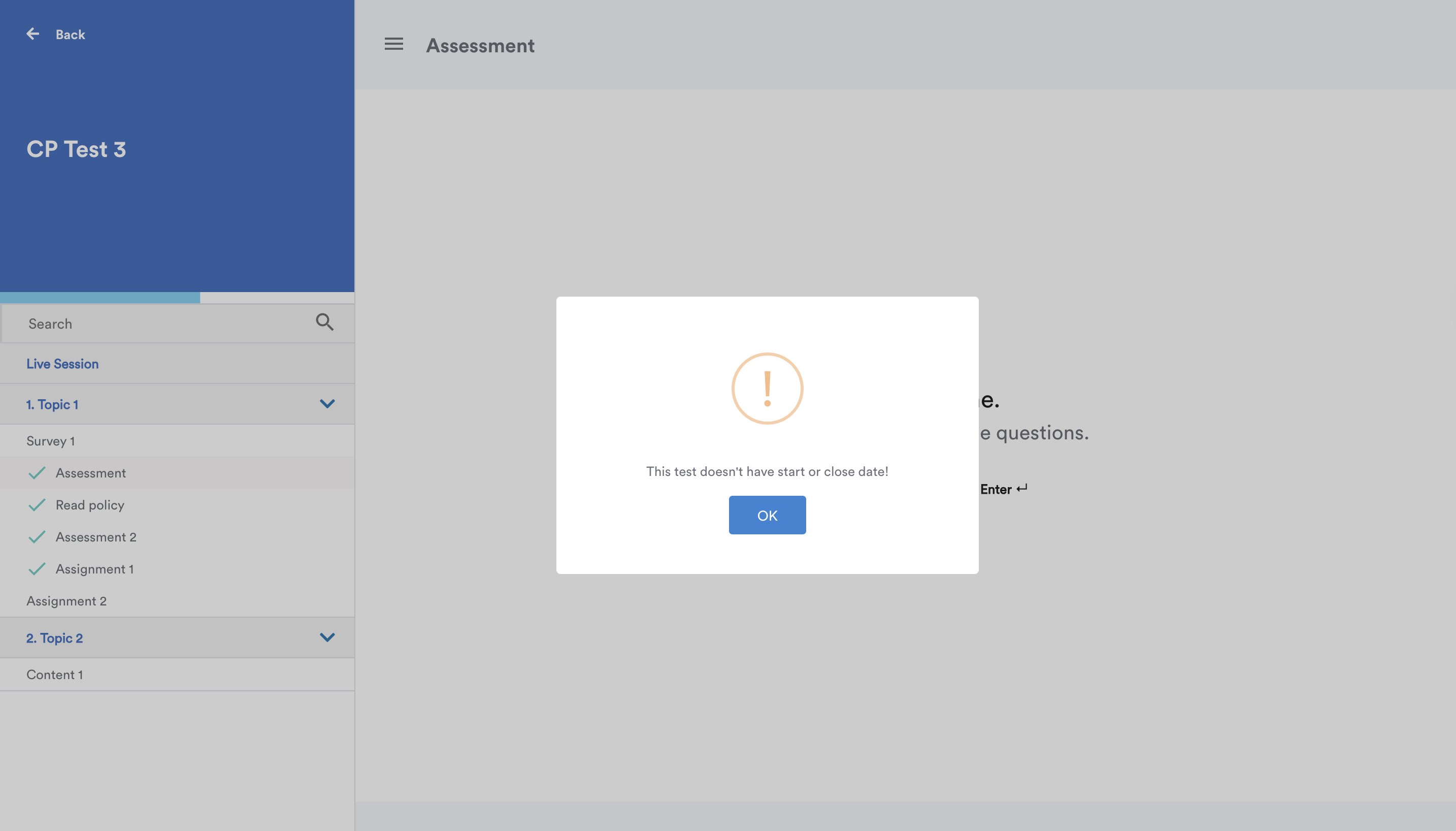Click the checkmark beside Assessment
The width and height of the screenshot is (1456, 831).
point(37,473)
